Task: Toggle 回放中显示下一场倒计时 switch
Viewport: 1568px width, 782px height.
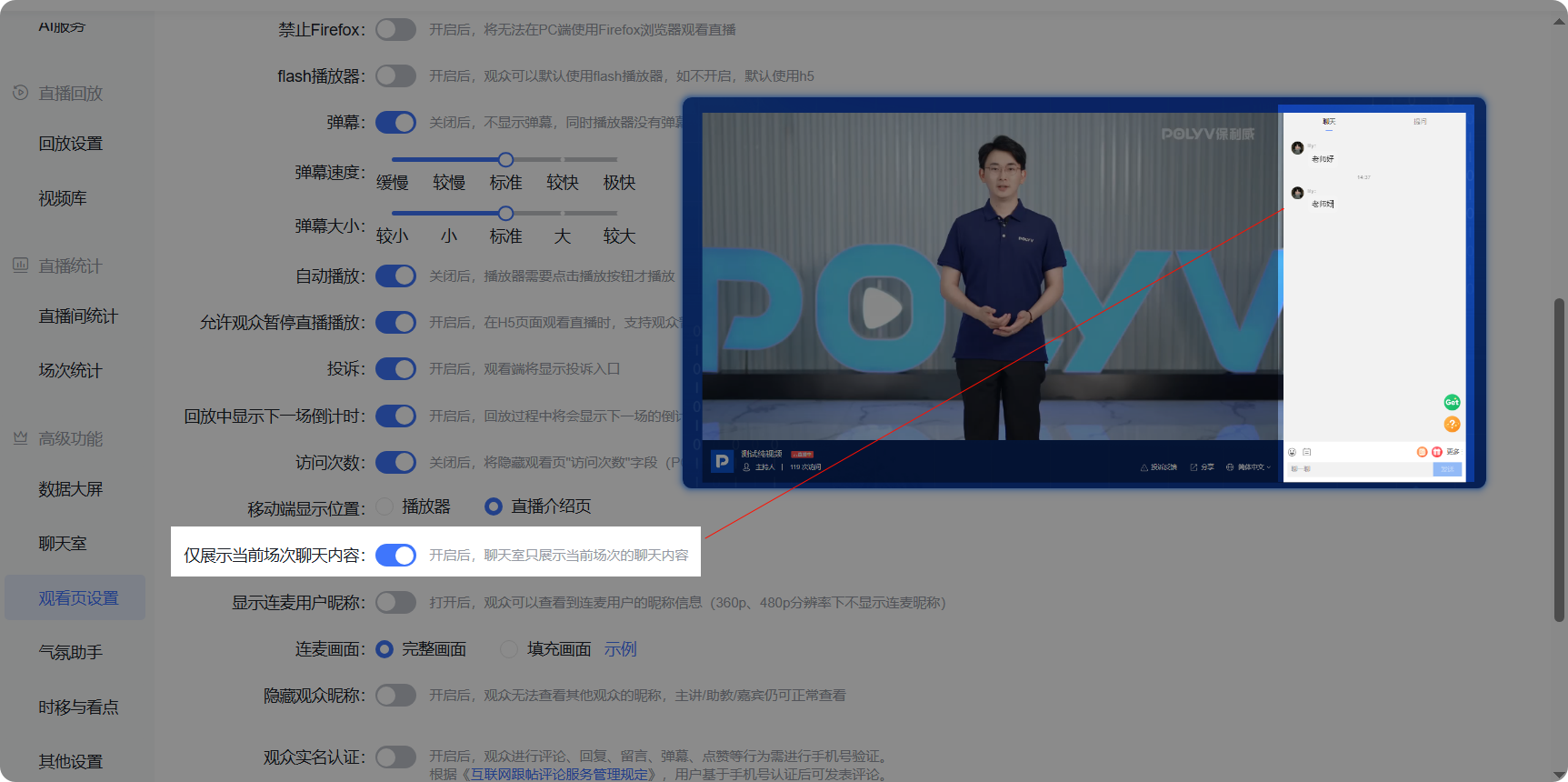Action: click(395, 416)
